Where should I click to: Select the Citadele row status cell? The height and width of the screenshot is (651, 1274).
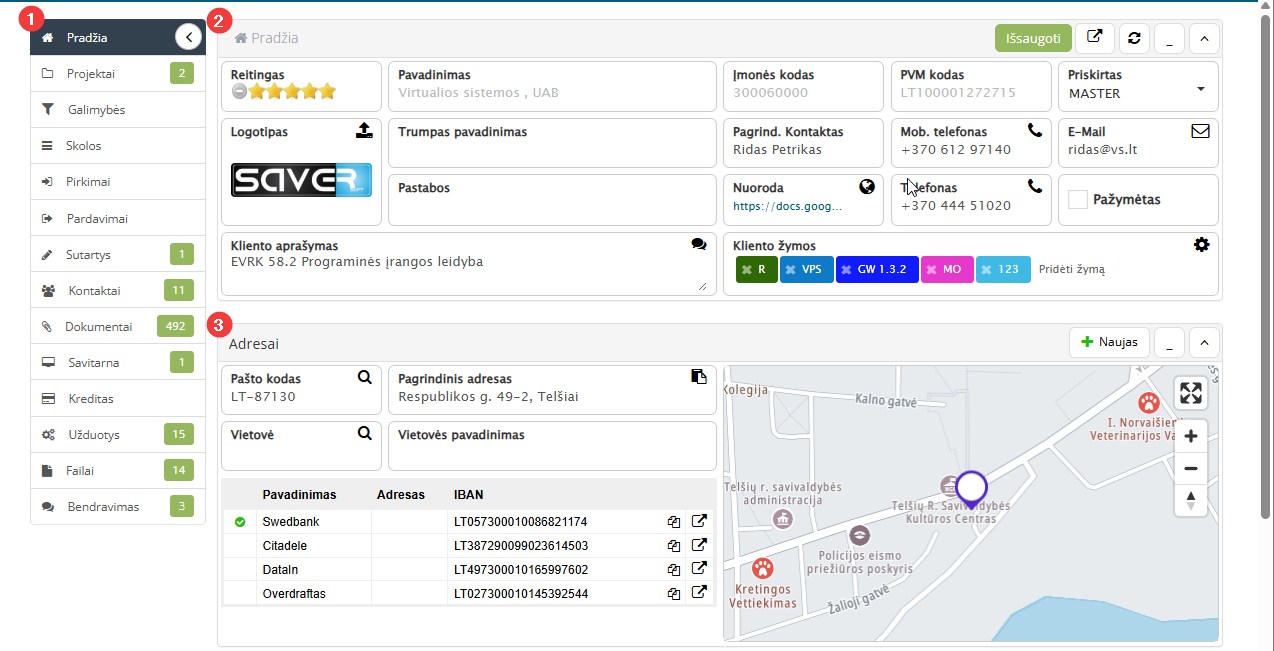239,546
